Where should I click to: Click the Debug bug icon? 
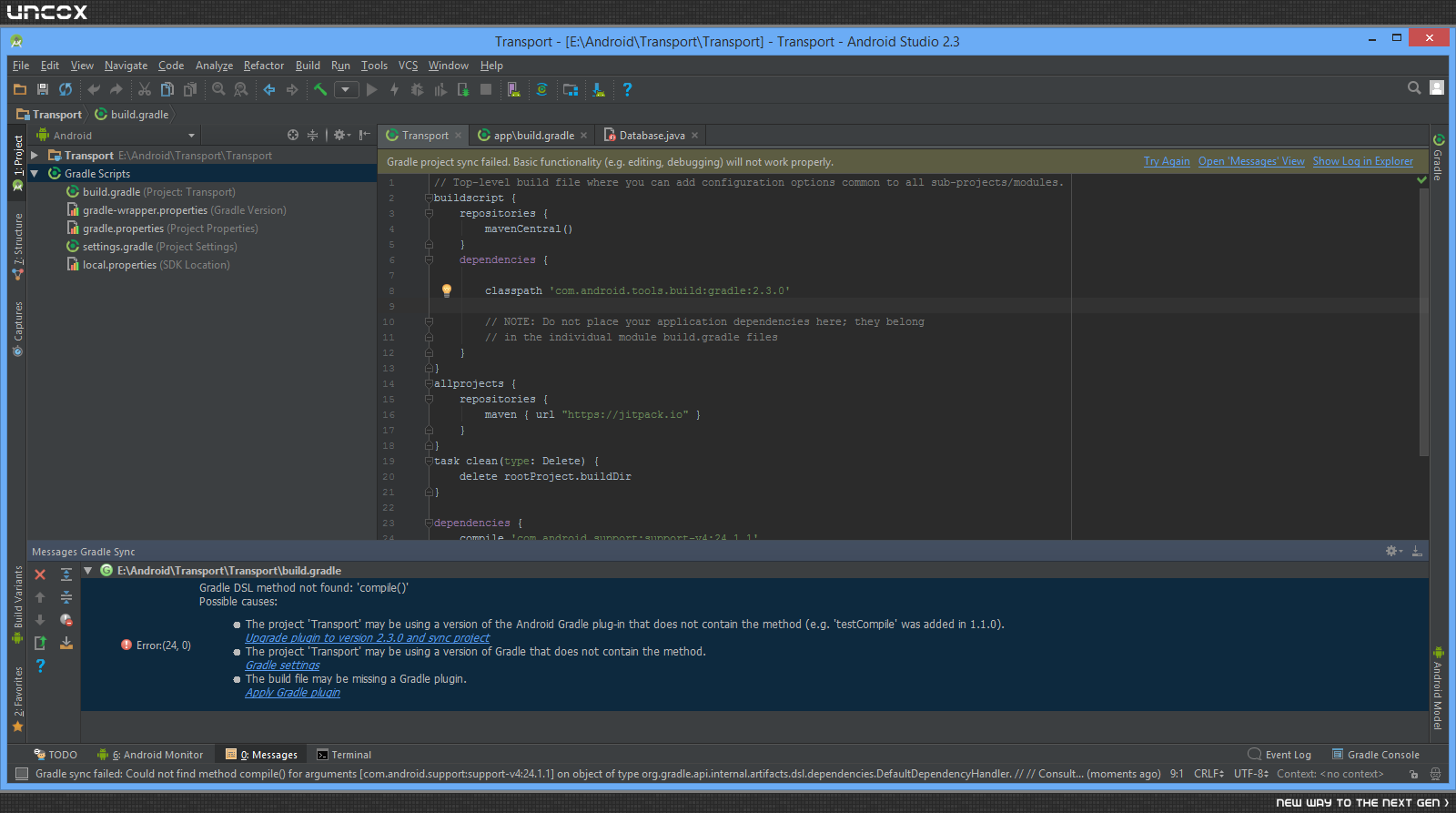417,89
